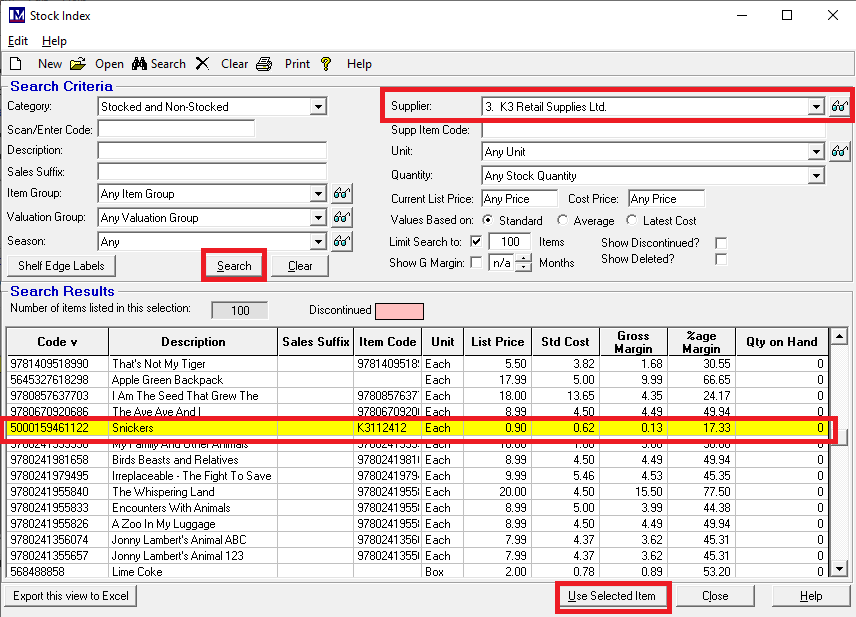The width and height of the screenshot is (856, 617).
Task: Click the Print printer toolbar icon
Action: tap(264, 64)
